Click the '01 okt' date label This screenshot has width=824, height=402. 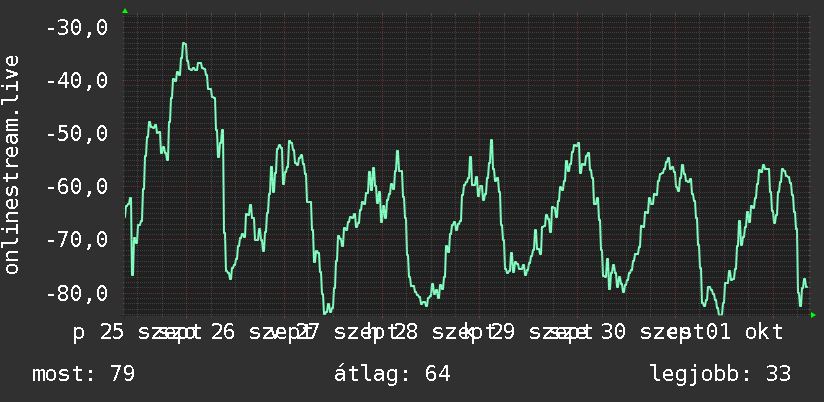pos(744,333)
